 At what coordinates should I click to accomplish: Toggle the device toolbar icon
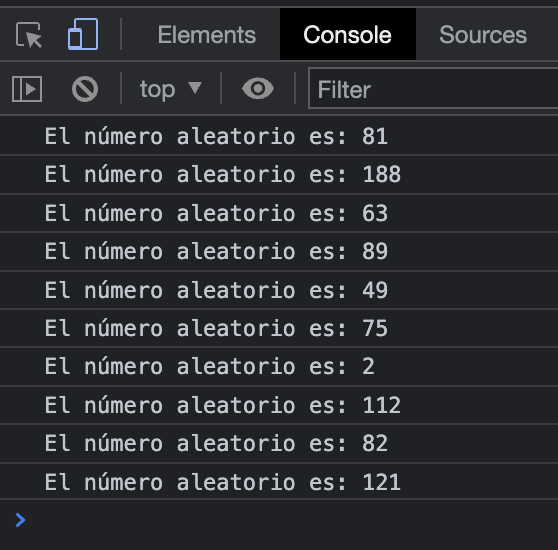point(83,34)
